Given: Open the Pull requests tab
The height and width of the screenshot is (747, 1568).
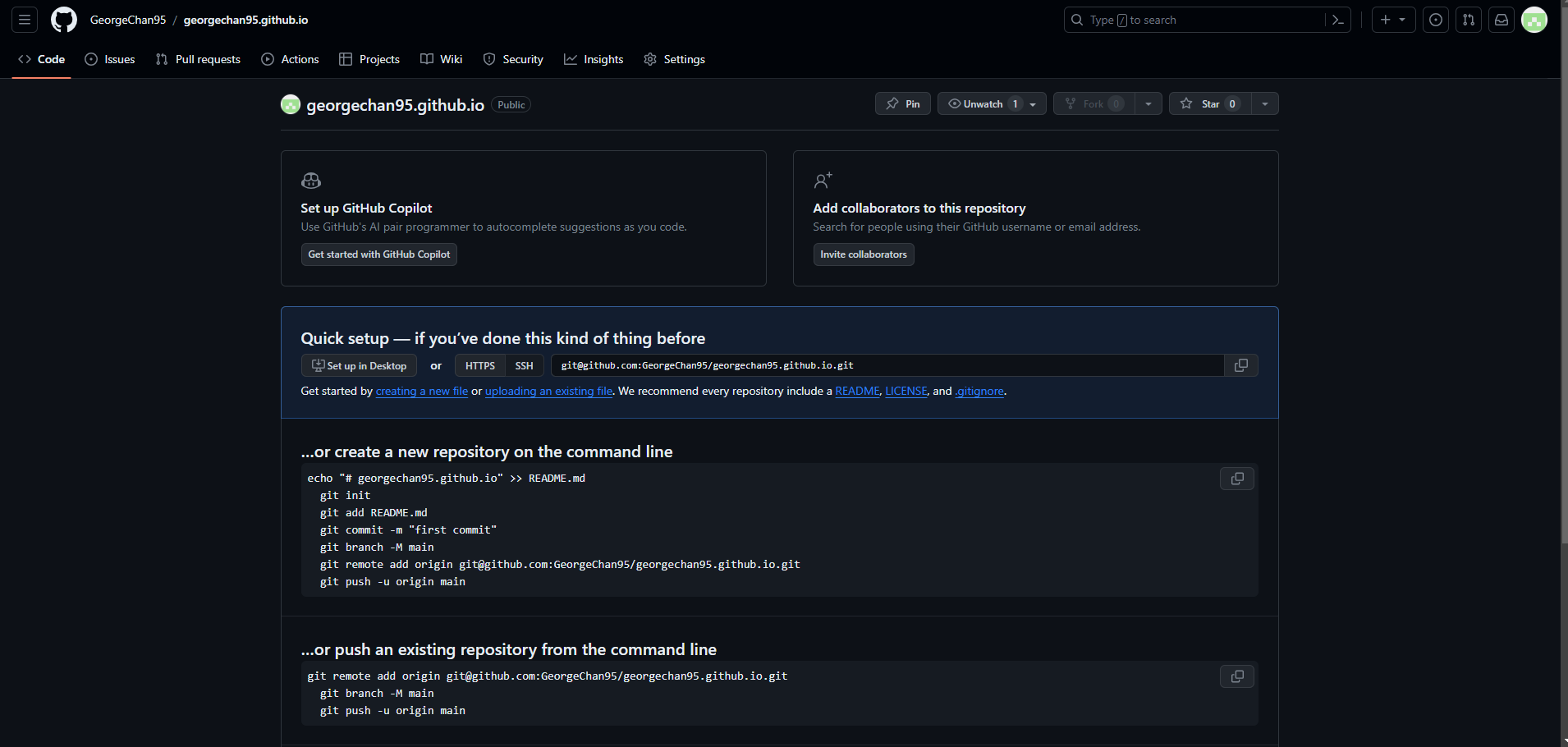Looking at the screenshot, I should pyautogui.click(x=198, y=59).
